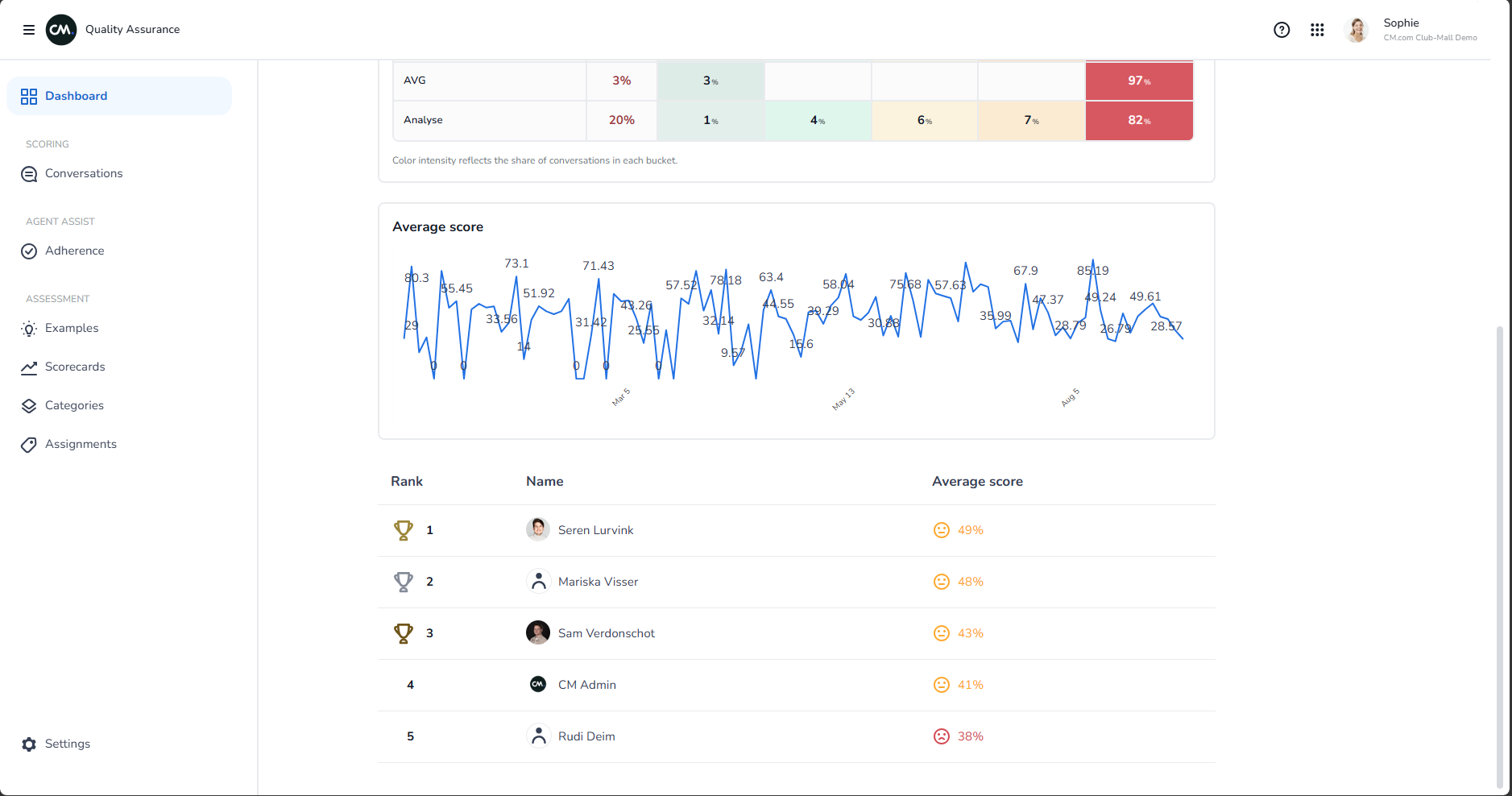Click the Mar 5 label on chart
Screen dimensions: 1512x796
pos(621,397)
